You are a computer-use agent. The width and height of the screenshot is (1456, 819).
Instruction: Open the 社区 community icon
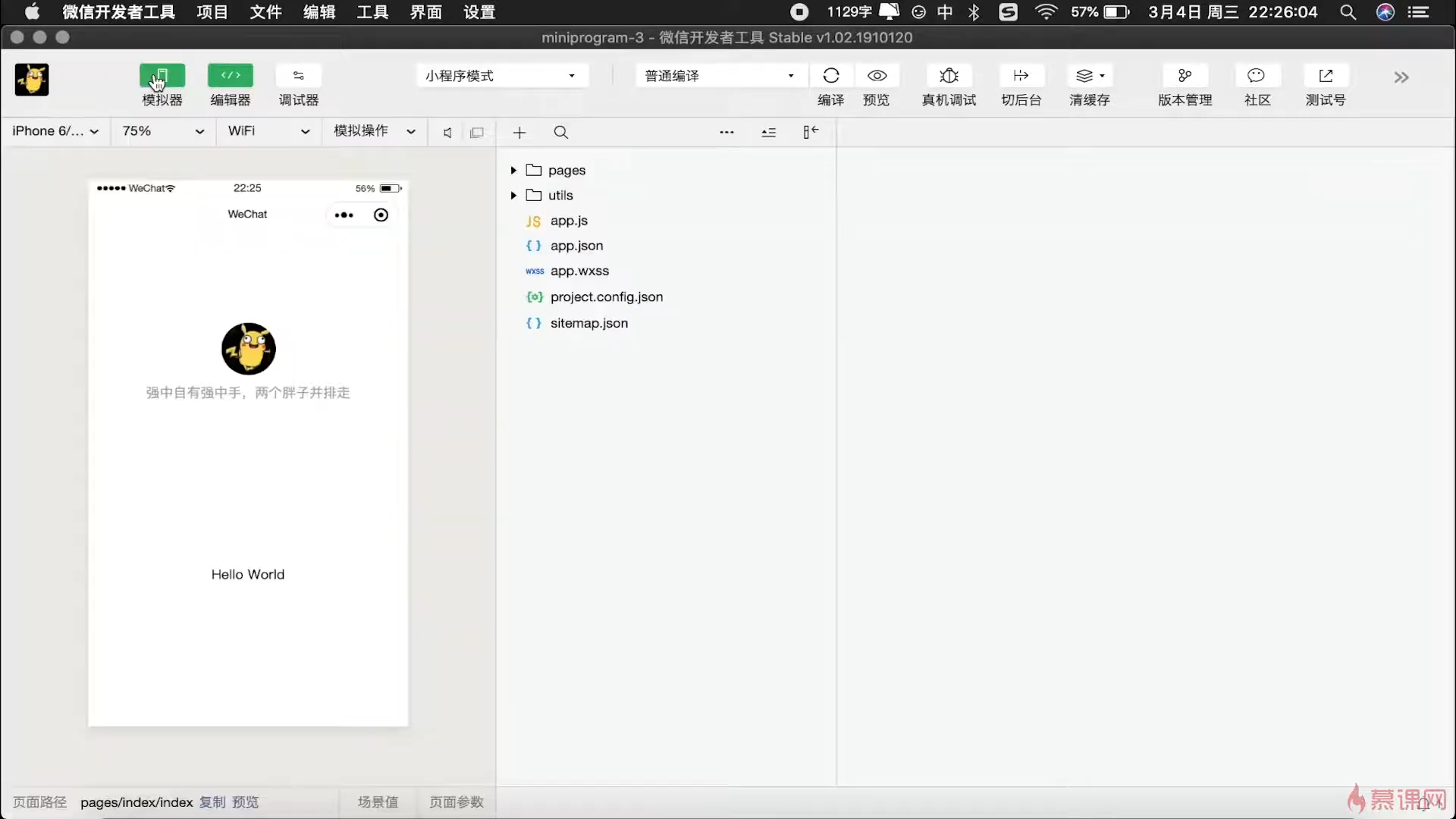point(1257,76)
